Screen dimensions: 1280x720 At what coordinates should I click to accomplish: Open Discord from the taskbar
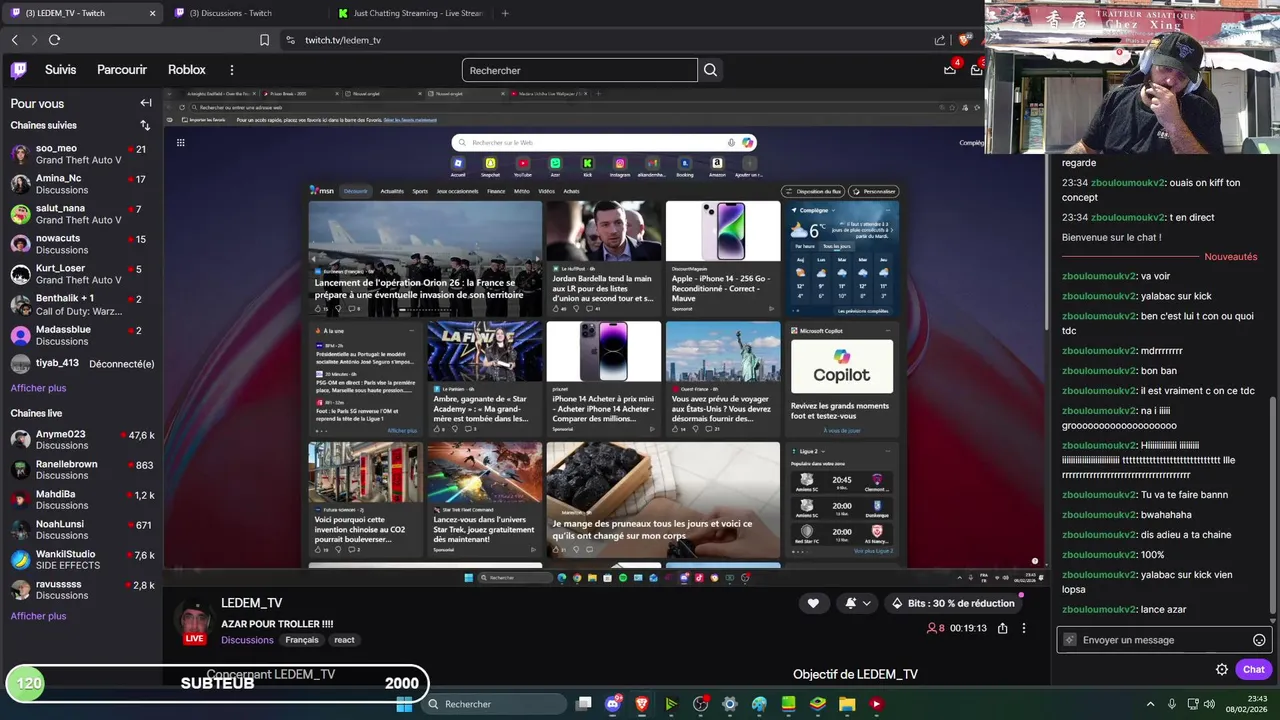coord(613,704)
